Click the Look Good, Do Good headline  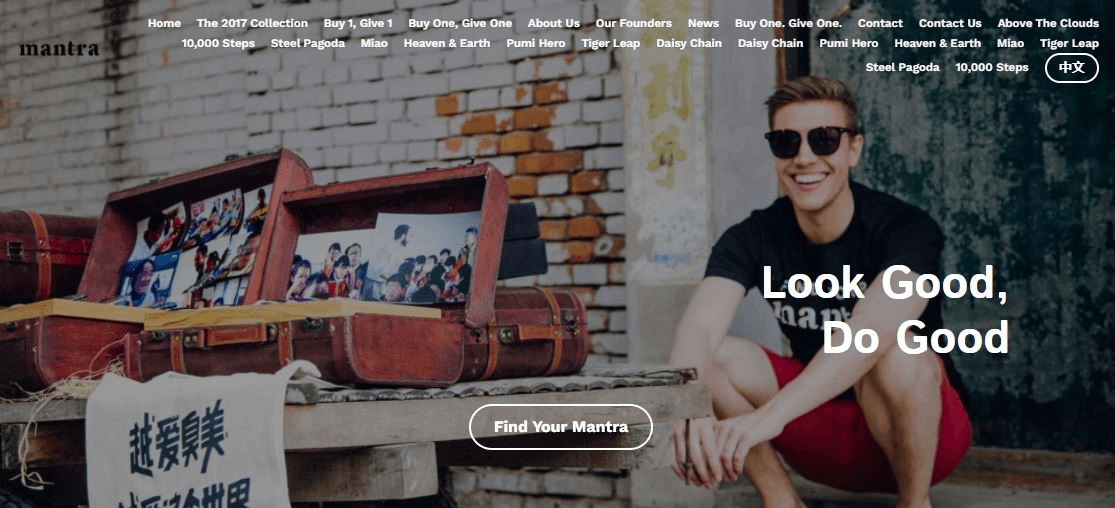(x=885, y=309)
